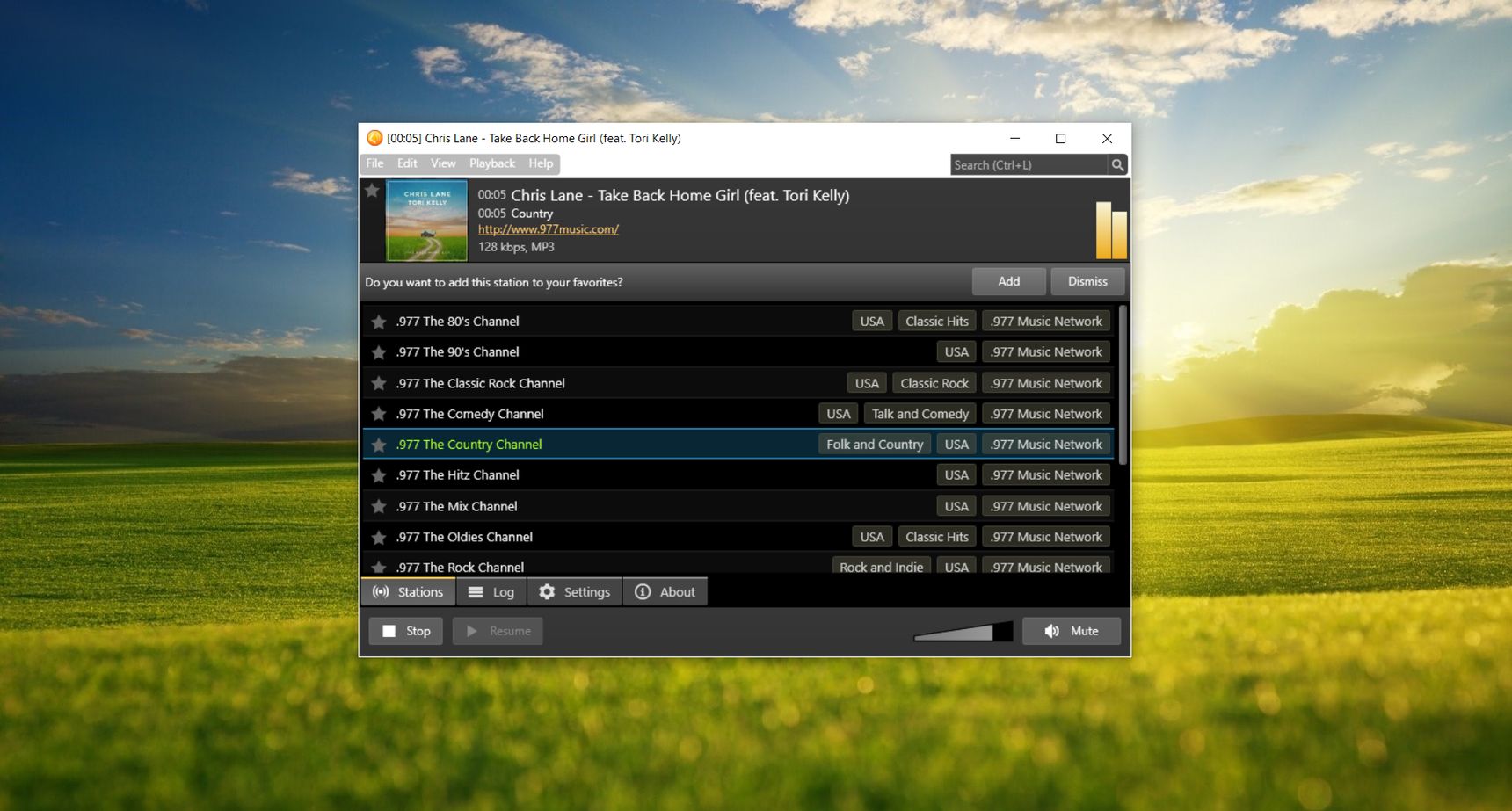The image size is (1512, 811).
Task: Select .977 The 90's Channel station
Action: tap(738, 352)
